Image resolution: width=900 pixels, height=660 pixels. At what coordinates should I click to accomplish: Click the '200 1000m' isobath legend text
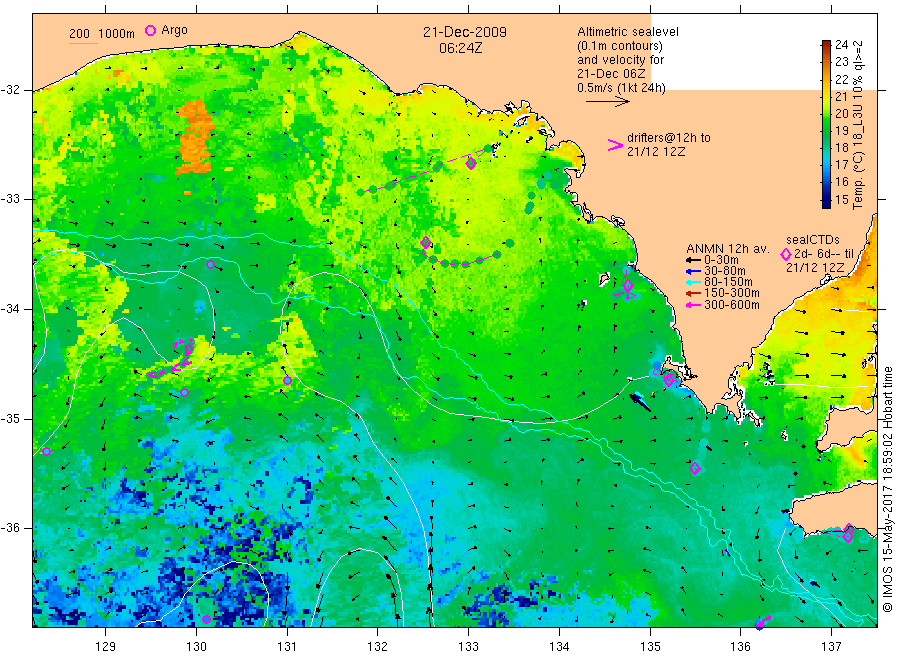coord(102,34)
